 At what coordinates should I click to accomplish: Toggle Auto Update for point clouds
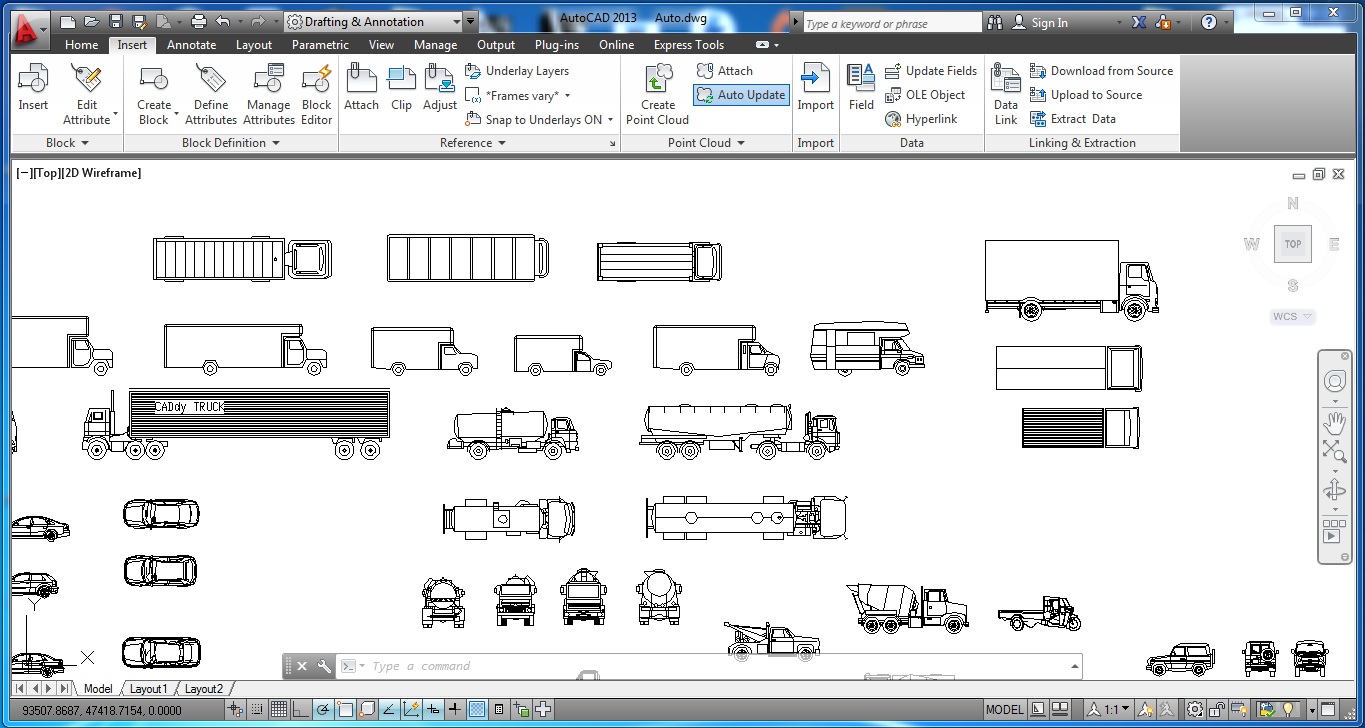click(741, 95)
